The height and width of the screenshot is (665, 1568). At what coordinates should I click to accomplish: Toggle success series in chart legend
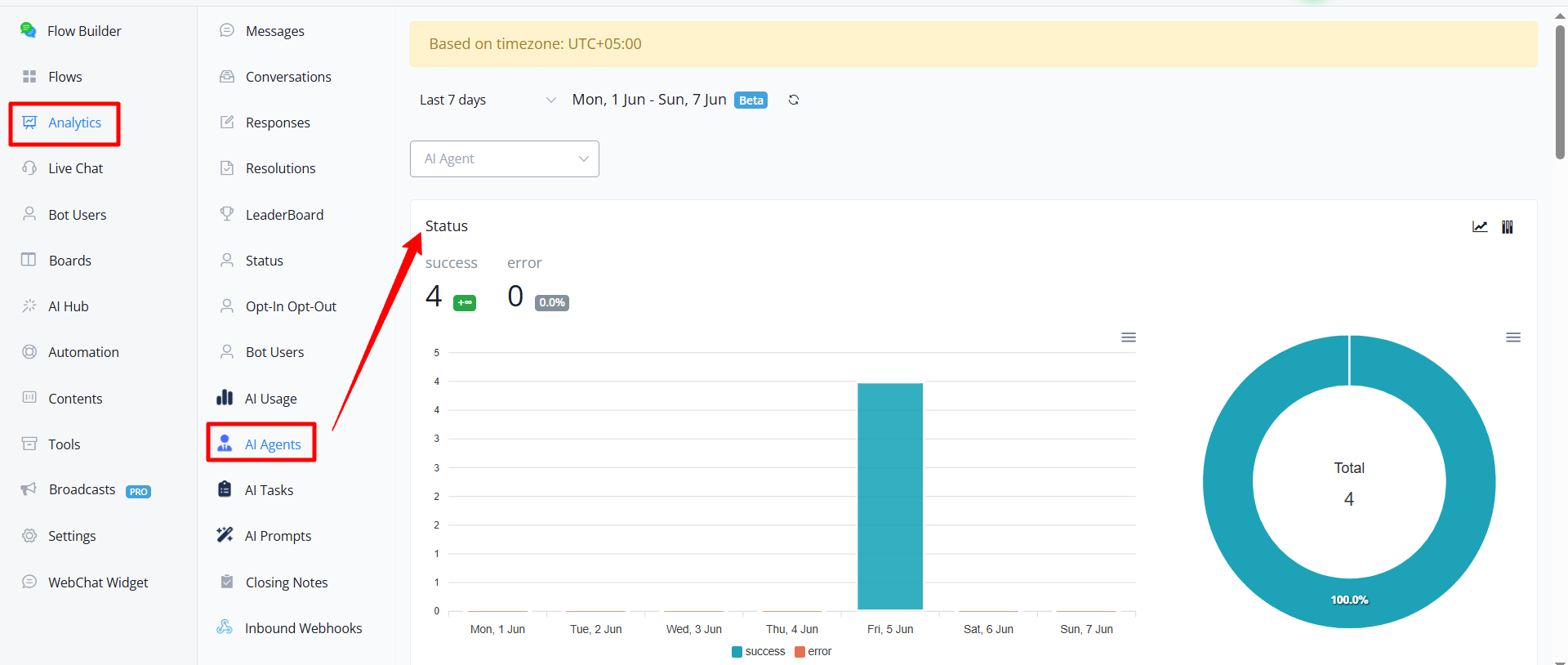[759, 651]
